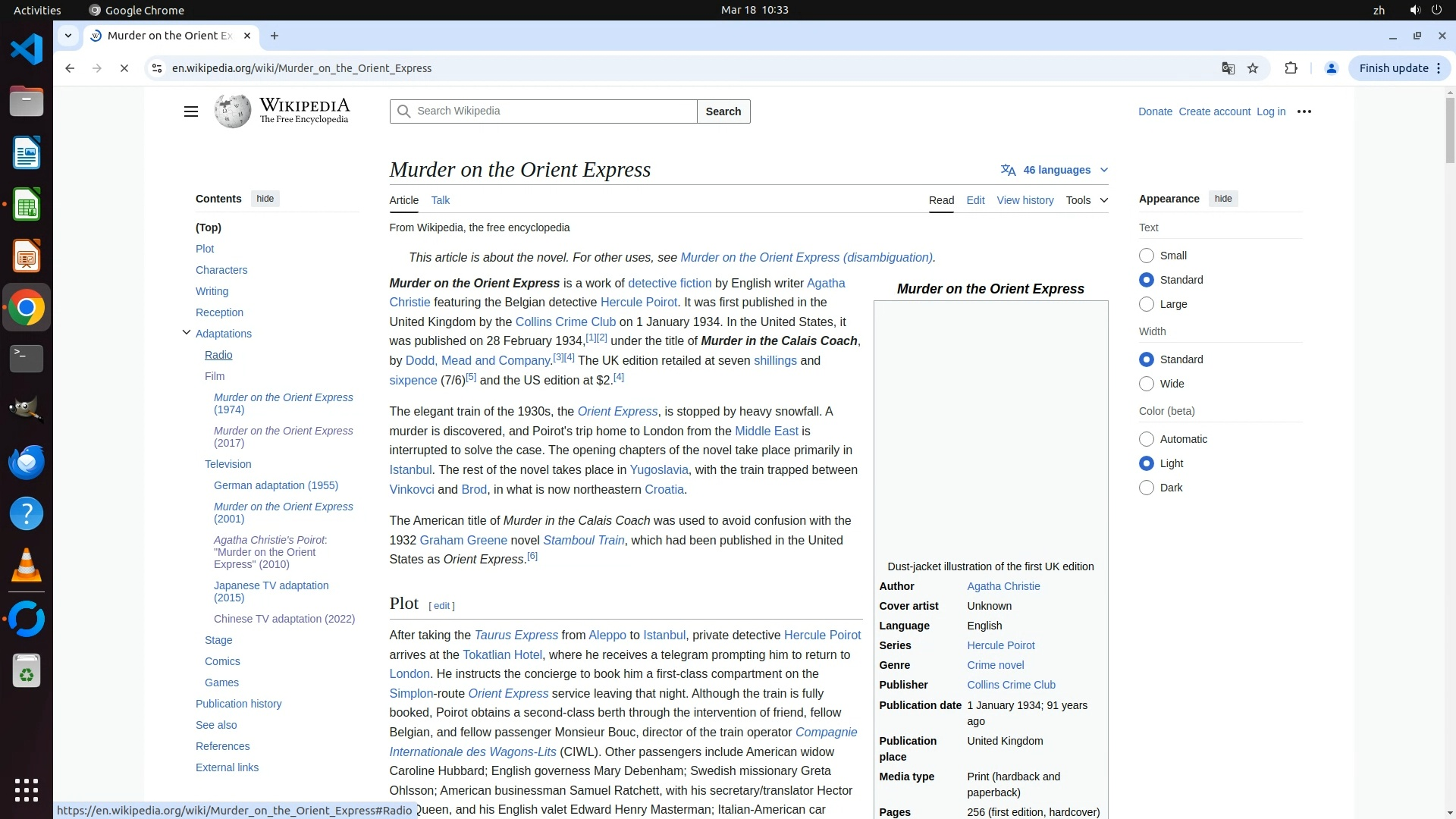Stop page loading with X button
Image resolution: width=1456 pixels, height=819 pixels.
[124, 68]
